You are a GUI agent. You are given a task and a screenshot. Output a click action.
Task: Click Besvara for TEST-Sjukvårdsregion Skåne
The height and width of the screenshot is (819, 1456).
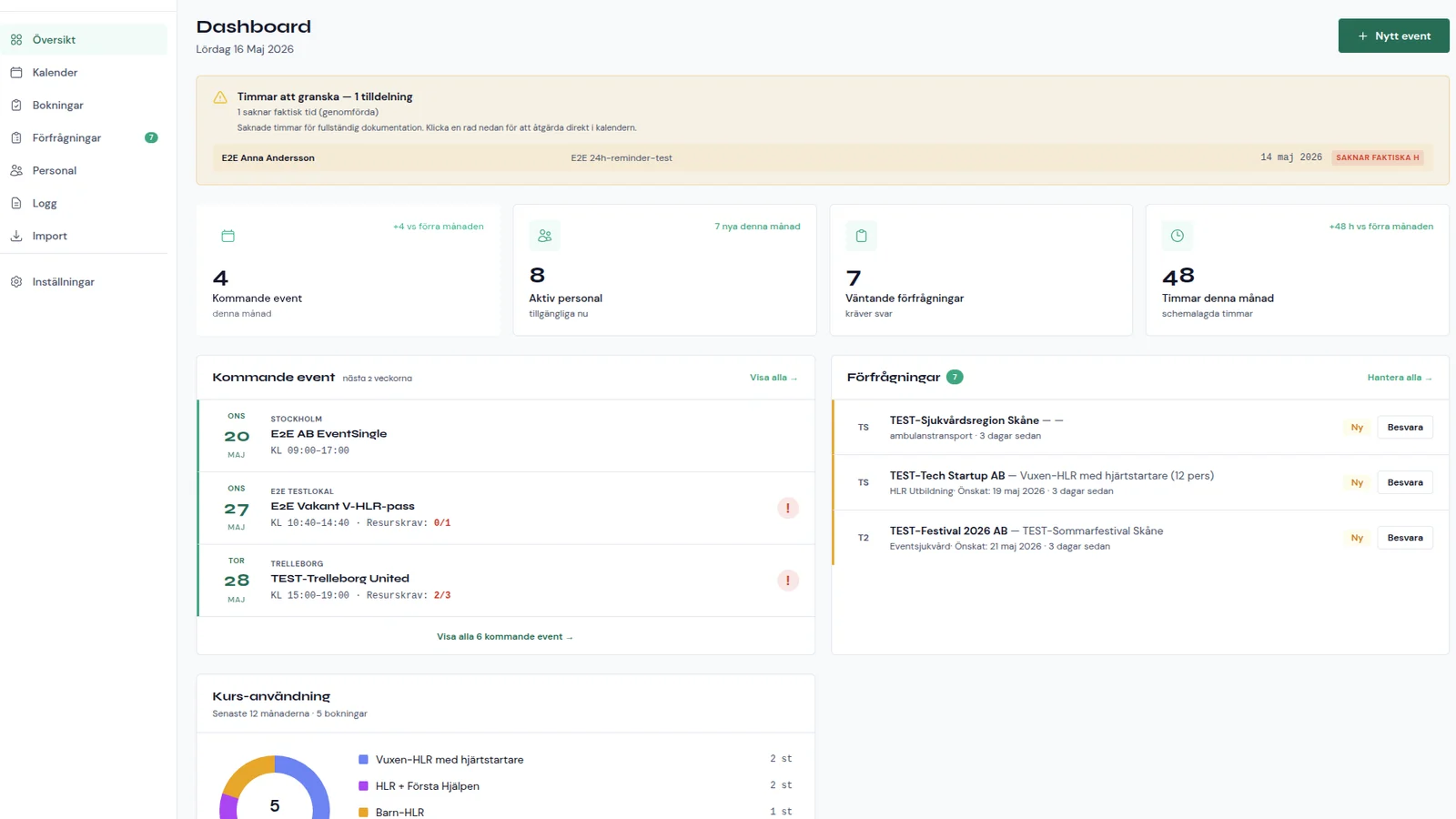click(1405, 428)
